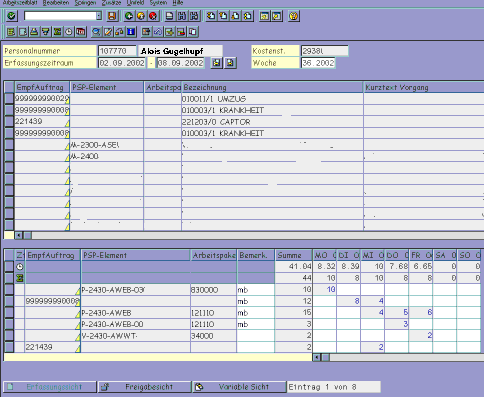
Task: Open the System menu
Action: coord(158,3)
